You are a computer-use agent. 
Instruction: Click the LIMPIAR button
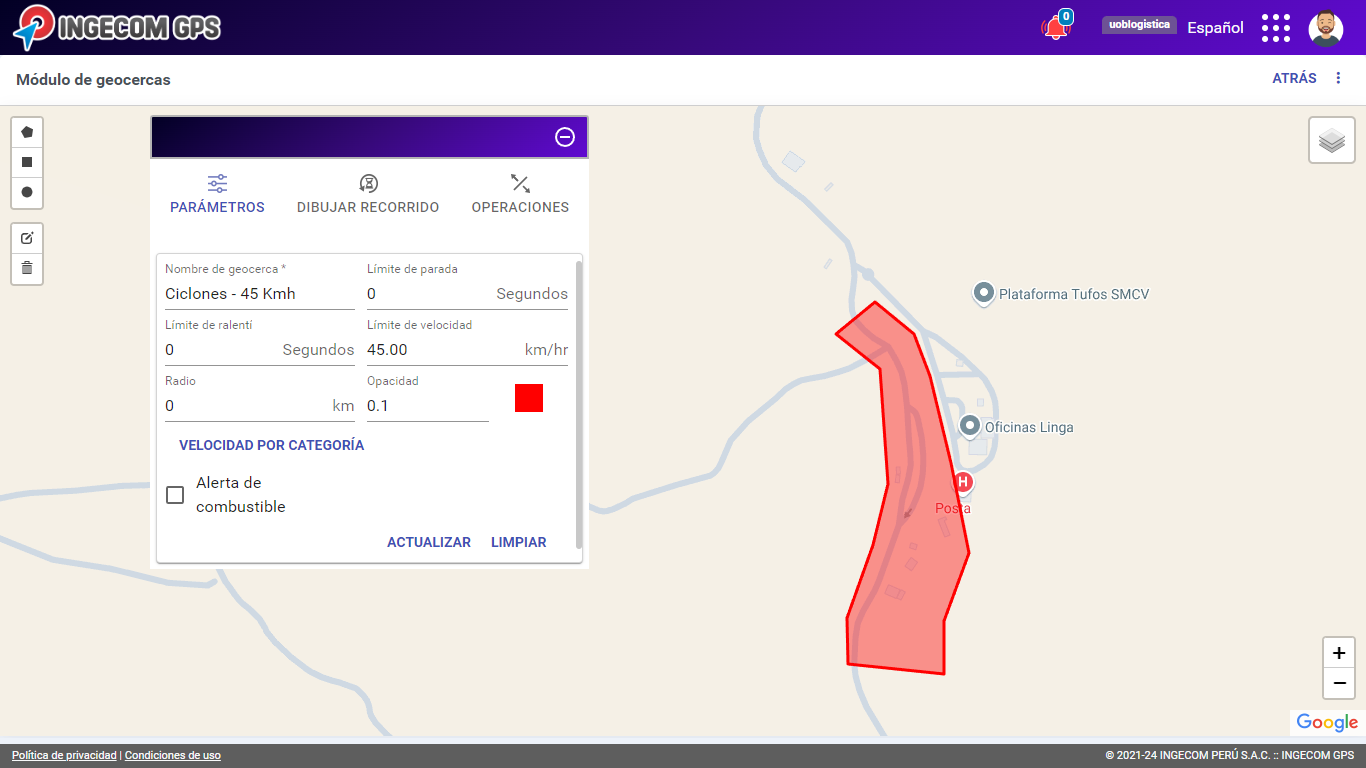point(518,542)
